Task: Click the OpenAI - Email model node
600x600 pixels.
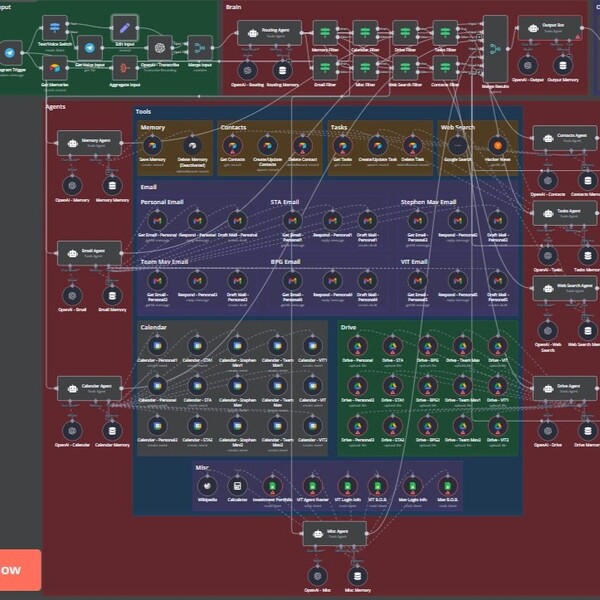Action: 72,296
